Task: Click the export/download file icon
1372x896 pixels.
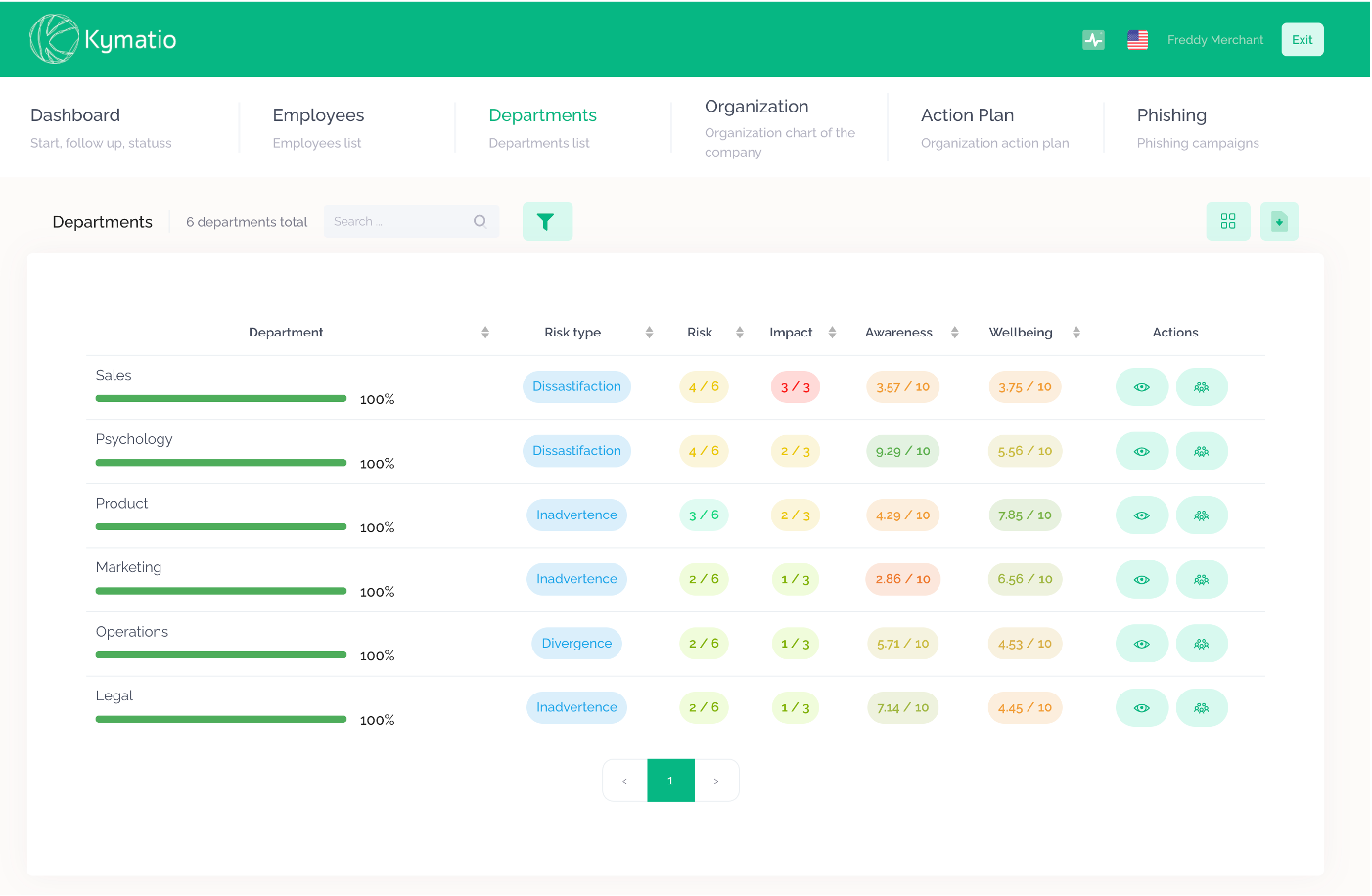Action: coord(1279,221)
